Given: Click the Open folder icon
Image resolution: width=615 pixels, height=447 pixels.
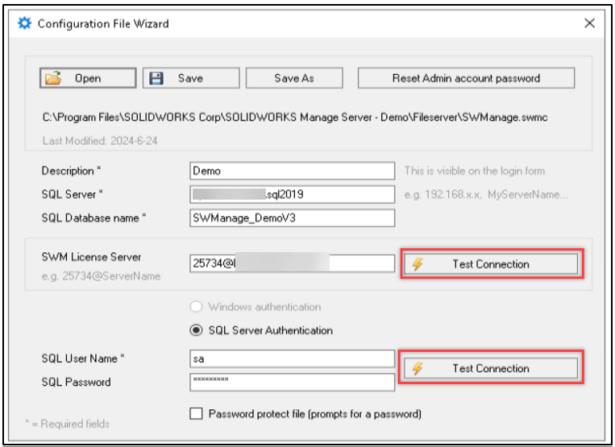Looking at the screenshot, I should pos(54,78).
